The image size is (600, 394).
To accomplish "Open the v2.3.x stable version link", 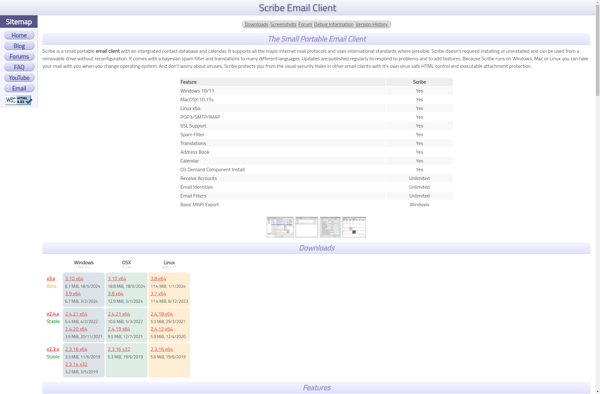I will click(x=53, y=349).
